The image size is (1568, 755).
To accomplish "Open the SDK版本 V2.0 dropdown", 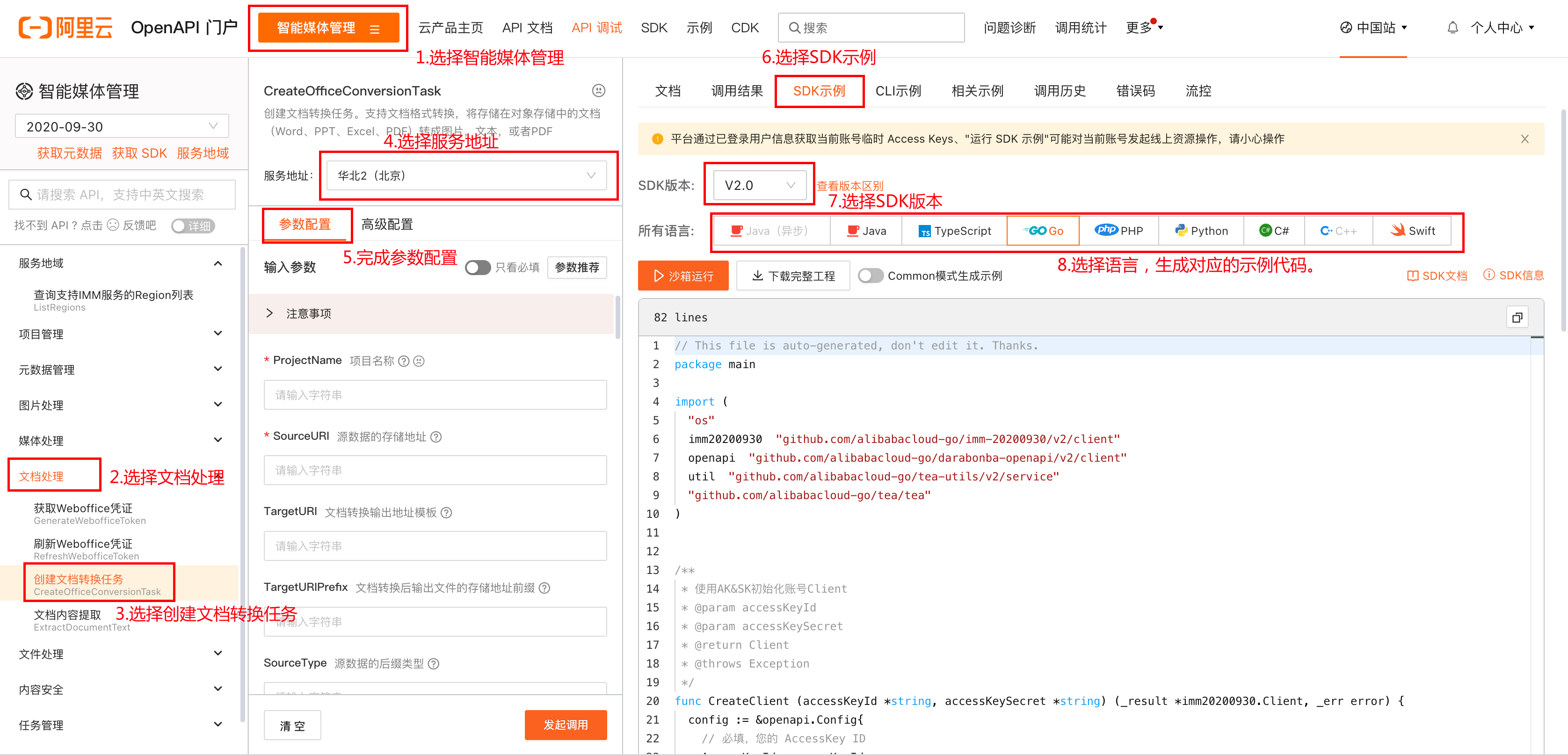I will coord(759,185).
